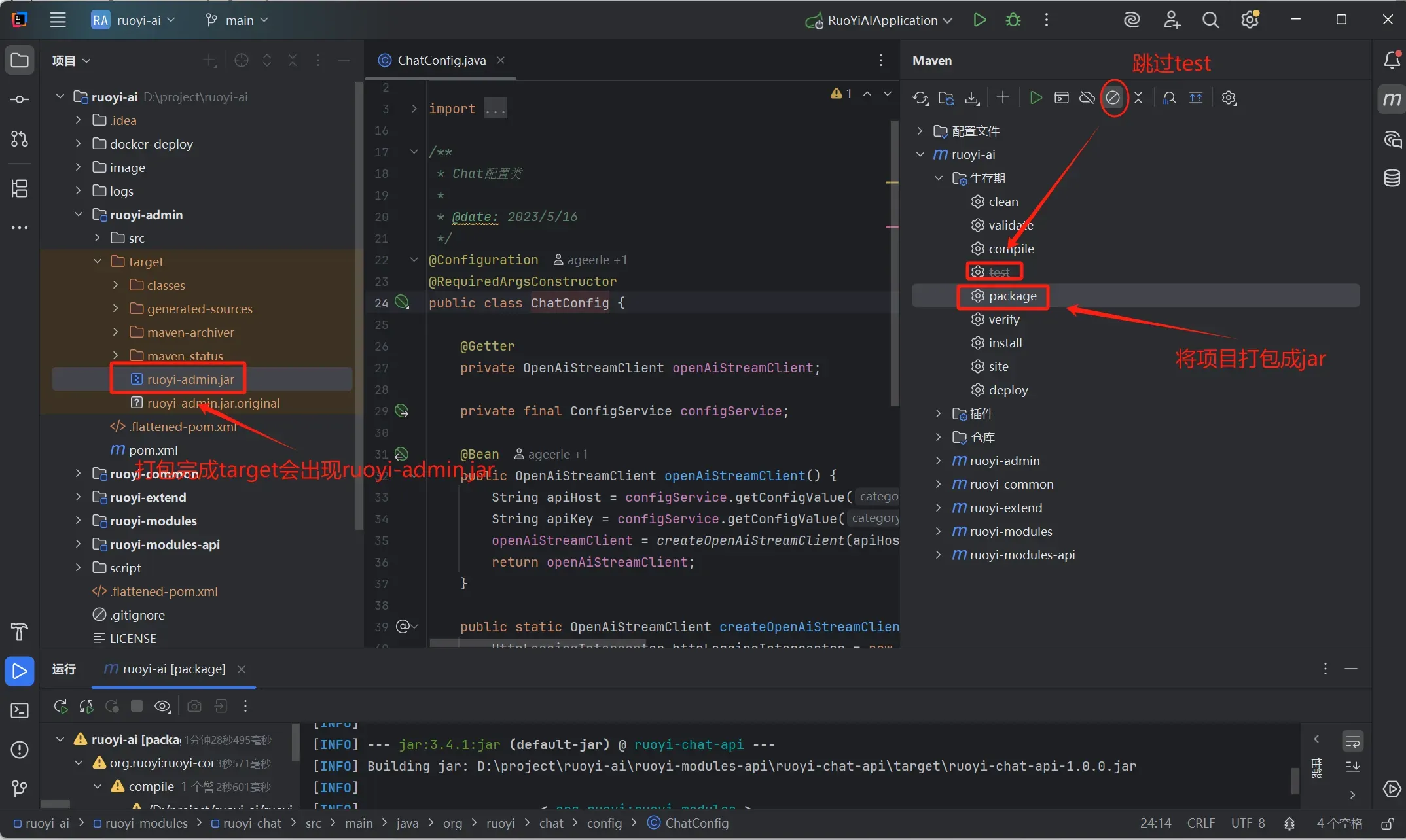This screenshot has height=840, width=1406.
Task: Open Terminal tool window icon
Action: point(20,710)
